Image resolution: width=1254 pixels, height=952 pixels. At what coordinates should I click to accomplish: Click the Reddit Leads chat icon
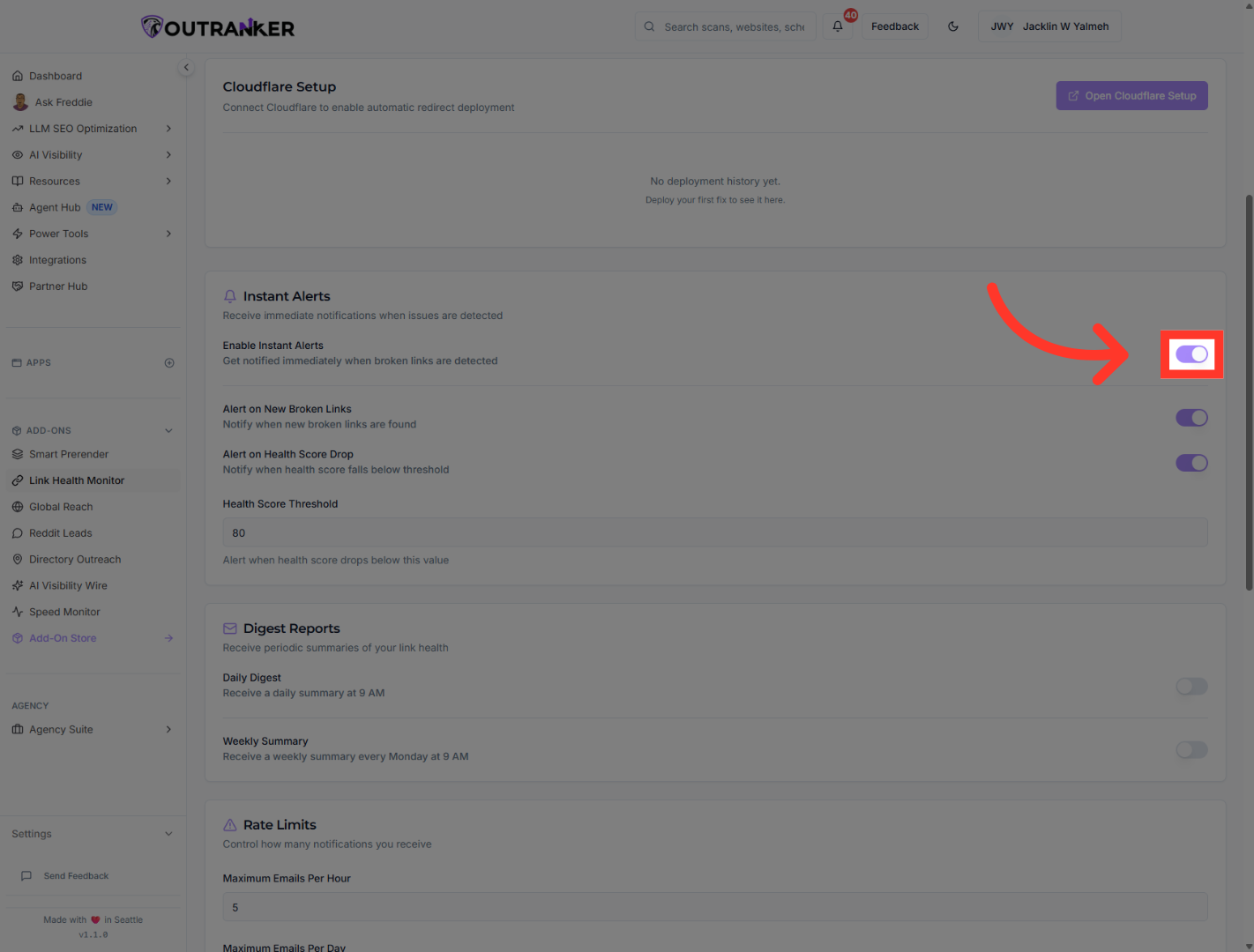point(18,534)
